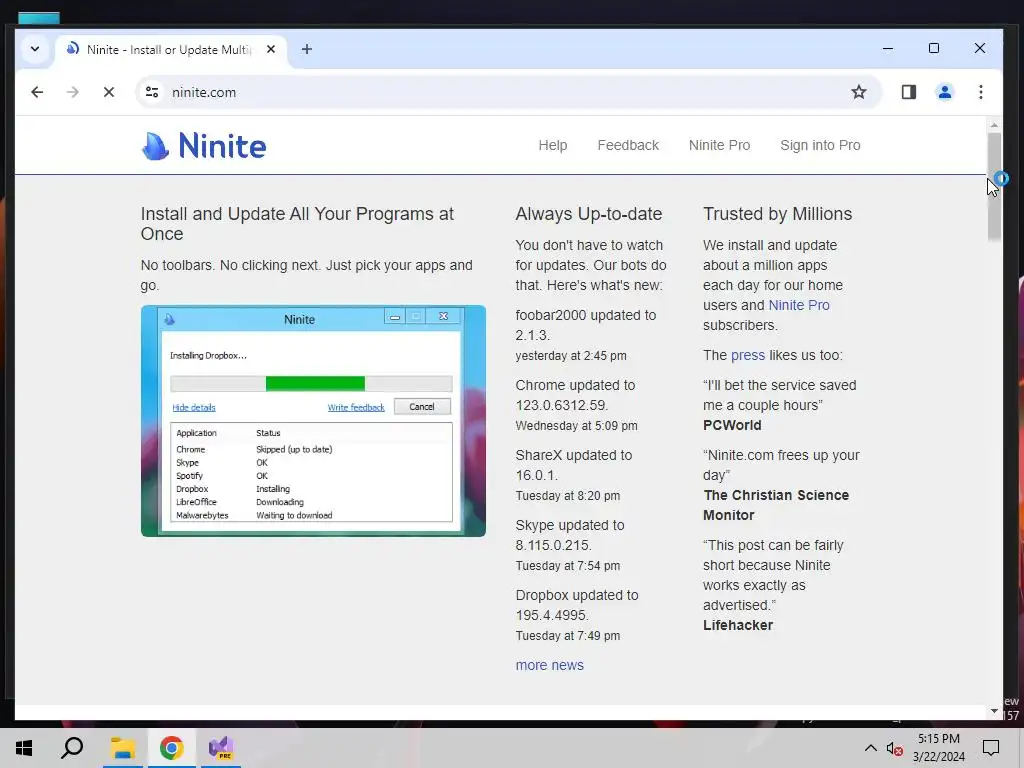Open a new browser tab
This screenshot has height=768, width=1024.
click(x=306, y=49)
